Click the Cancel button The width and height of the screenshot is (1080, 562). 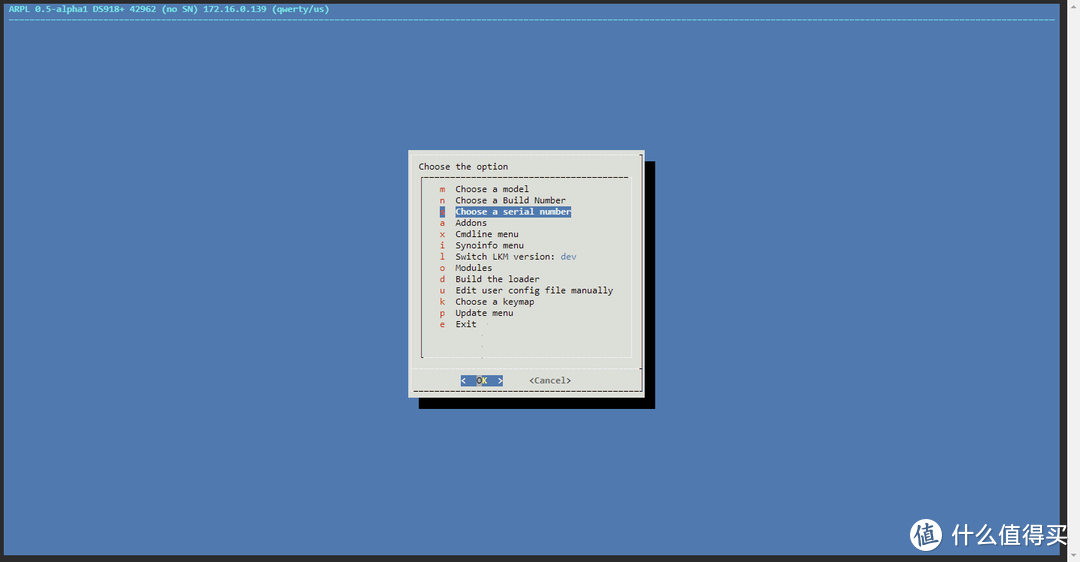[550, 381]
